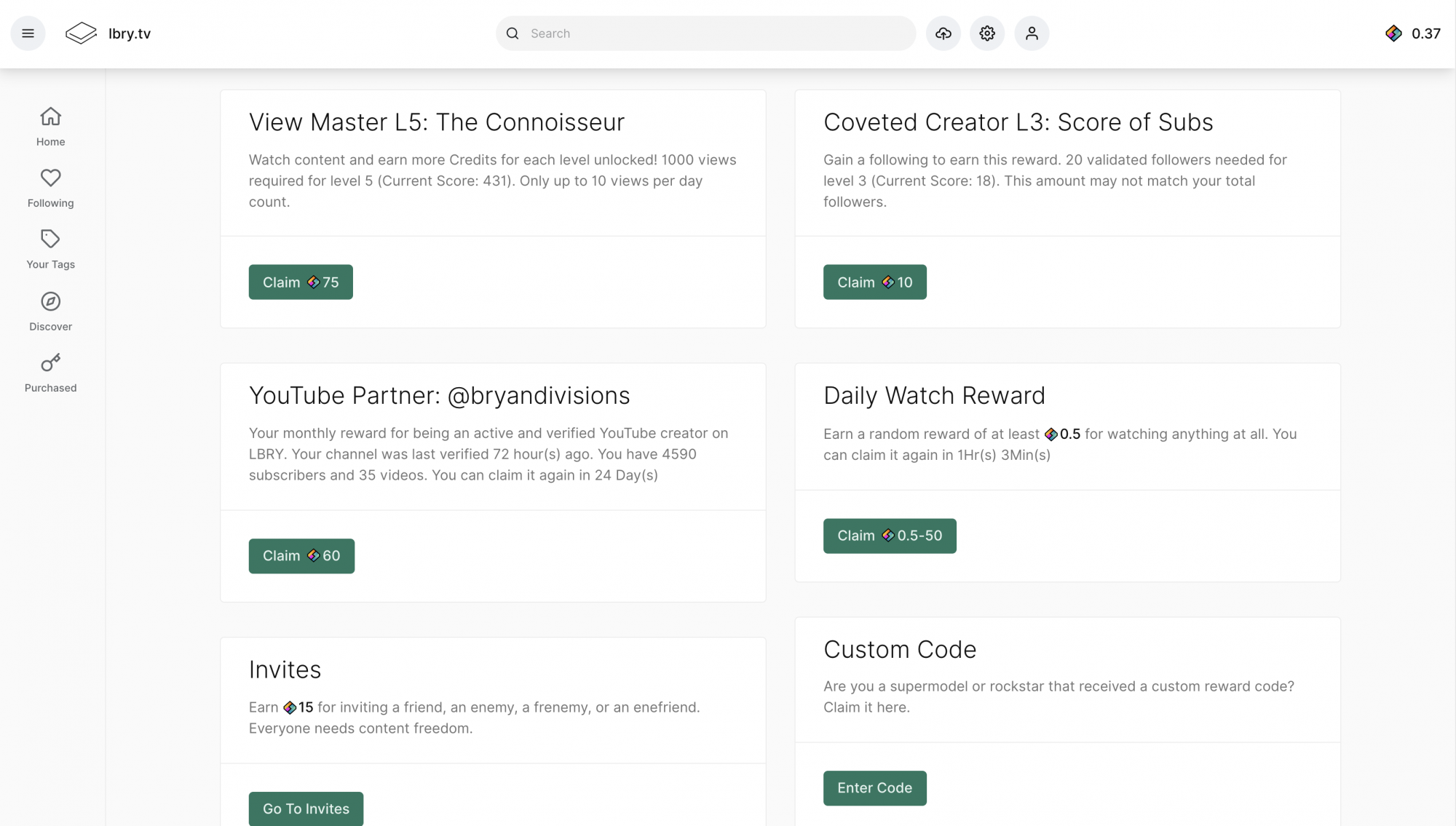Click the magnifier icon in search bar
This screenshot has height=826, width=1456.
click(x=513, y=33)
